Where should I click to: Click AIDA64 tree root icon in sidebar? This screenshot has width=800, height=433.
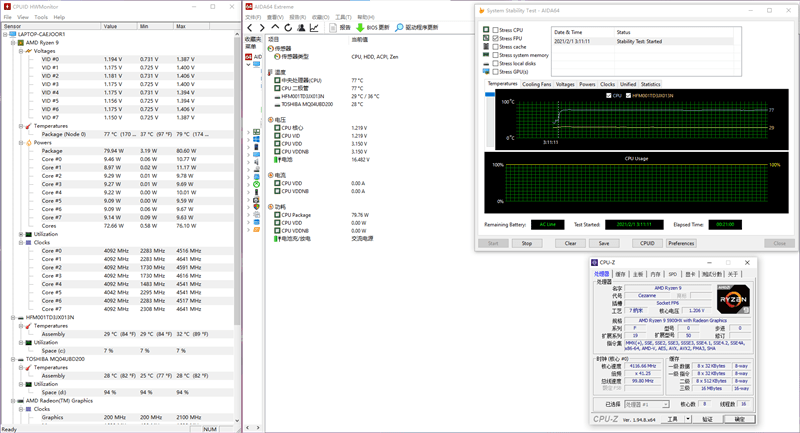coord(248,57)
